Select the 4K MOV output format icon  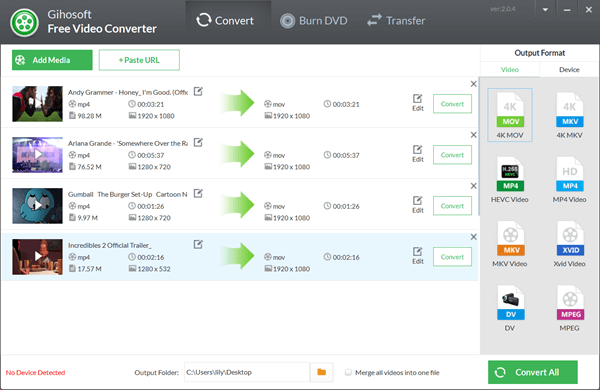pos(510,110)
